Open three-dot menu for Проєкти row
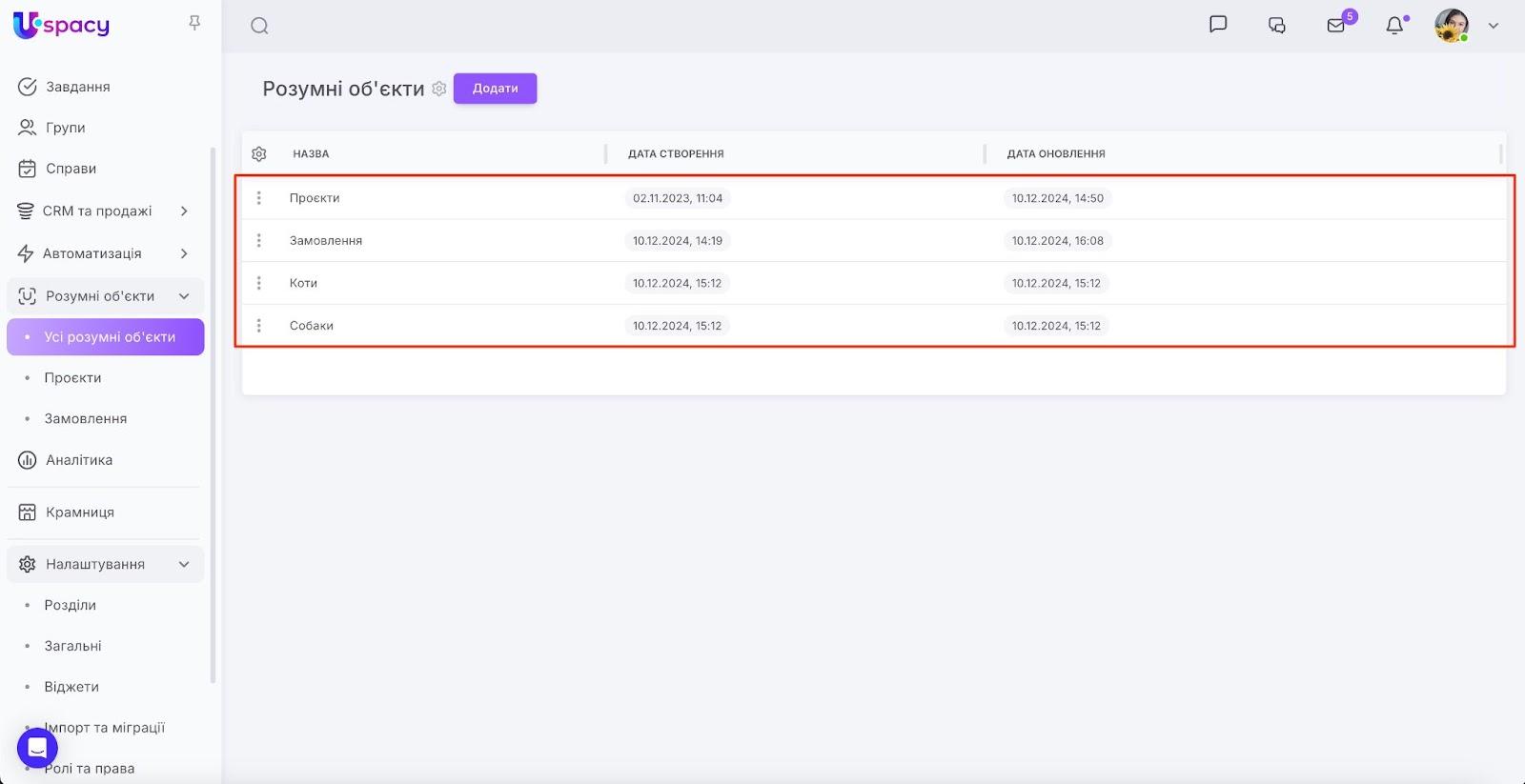Image resolution: width=1525 pixels, height=784 pixels. tap(258, 198)
